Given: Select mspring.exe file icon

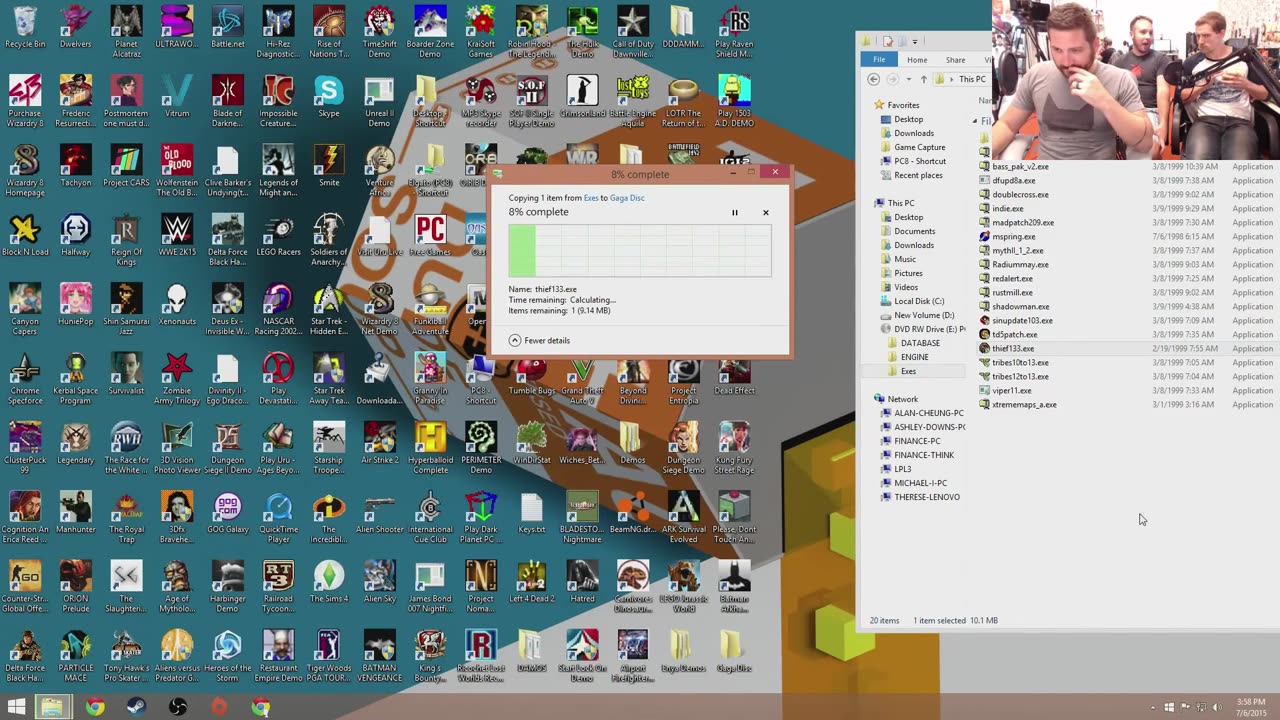Looking at the screenshot, I should pos(984,237).
